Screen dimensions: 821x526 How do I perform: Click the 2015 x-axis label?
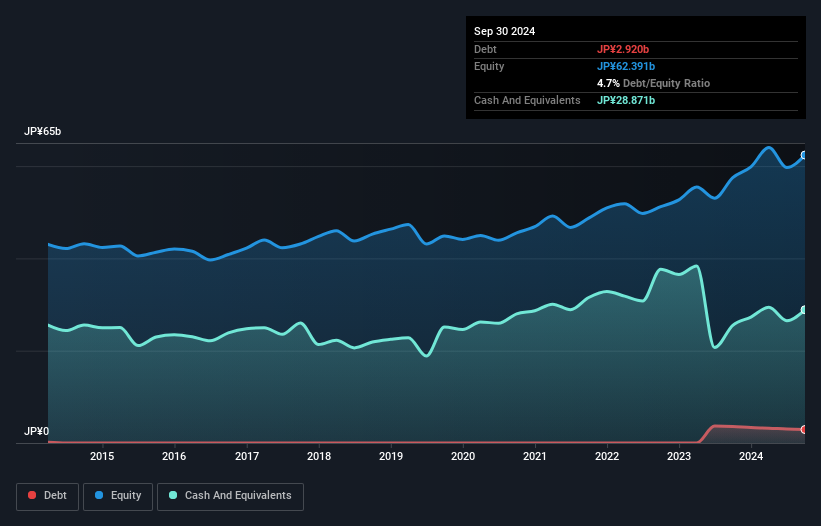pos(102,456)
